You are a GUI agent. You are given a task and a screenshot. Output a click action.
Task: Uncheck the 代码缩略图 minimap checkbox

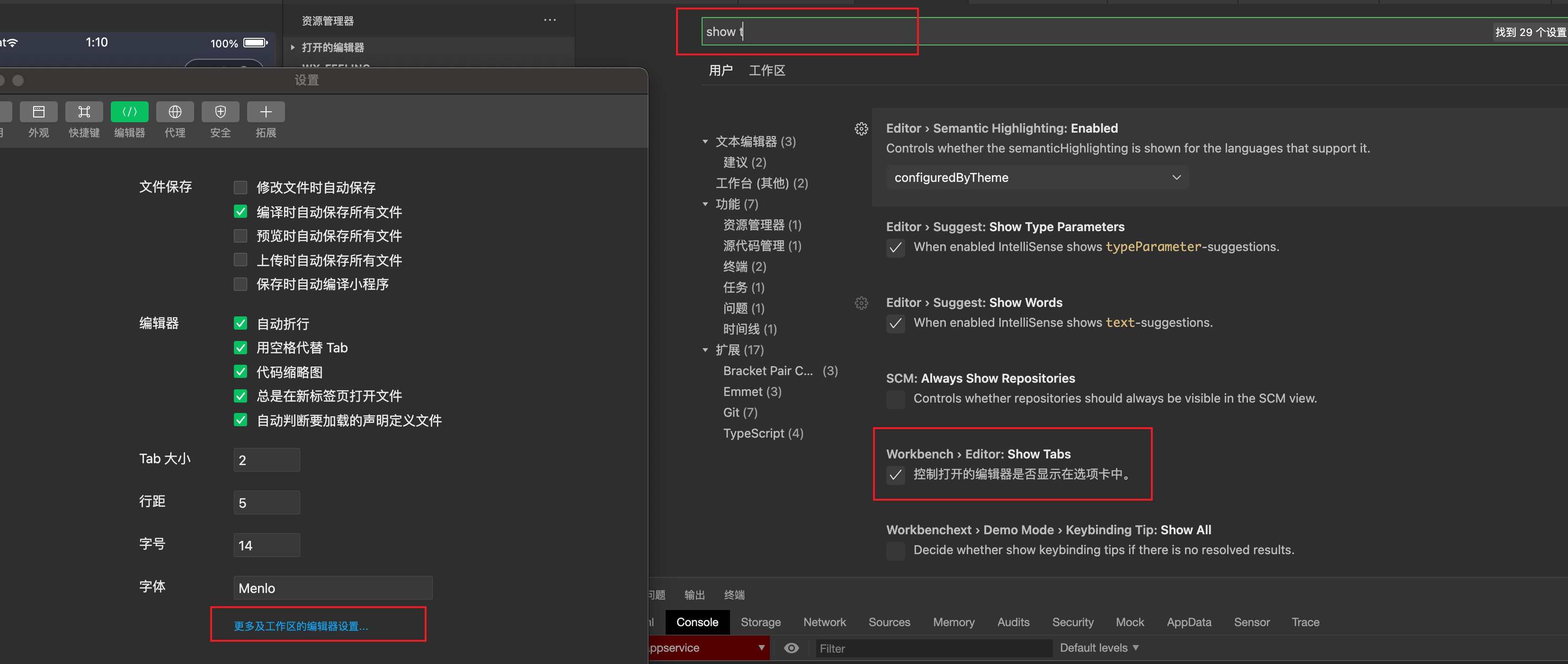[241, 372]
